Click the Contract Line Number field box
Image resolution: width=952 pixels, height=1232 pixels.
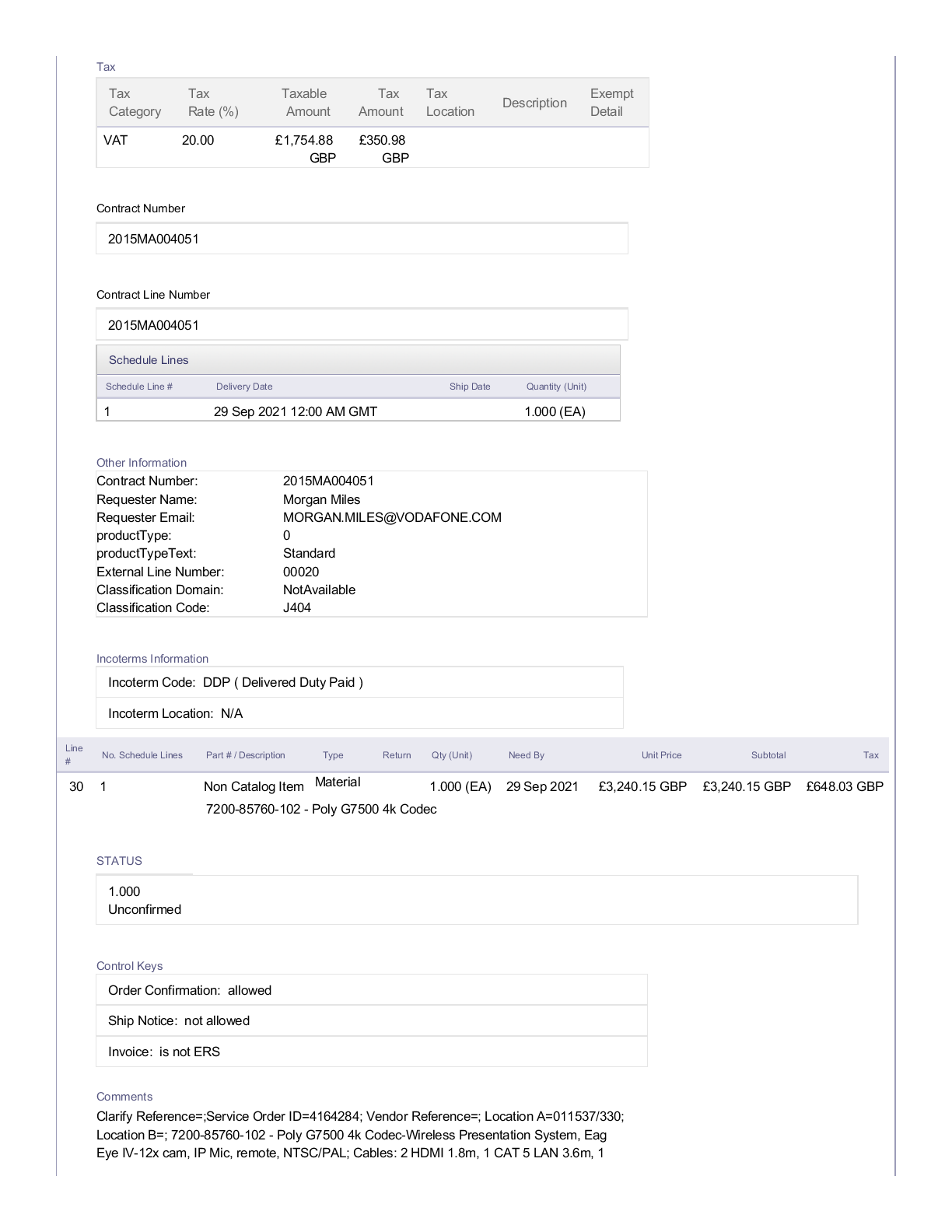point(362,325)
